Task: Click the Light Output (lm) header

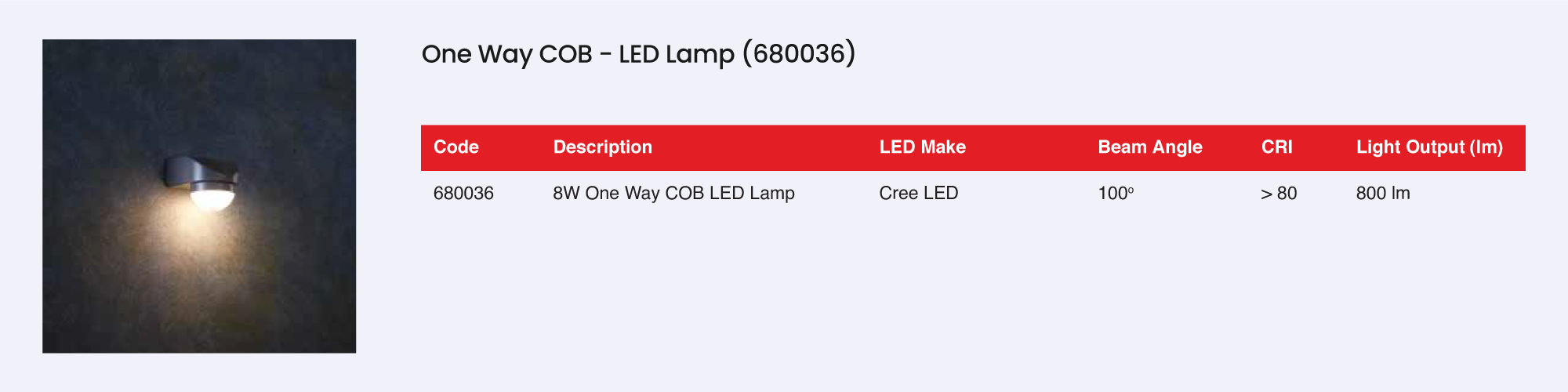Action: [1428, 147]
